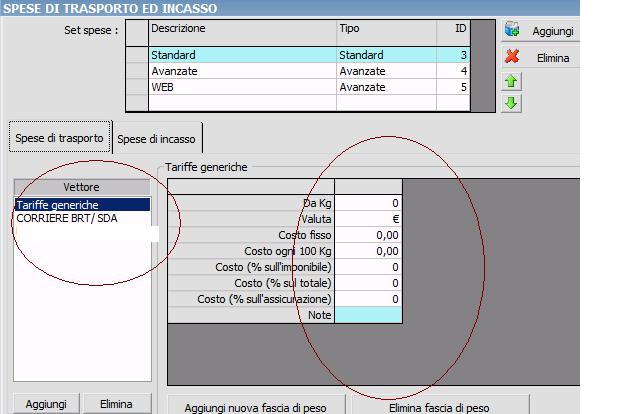Screen dimensions: 643x414
Task: Click the Vettore list header
Action: tap(82, 187)
